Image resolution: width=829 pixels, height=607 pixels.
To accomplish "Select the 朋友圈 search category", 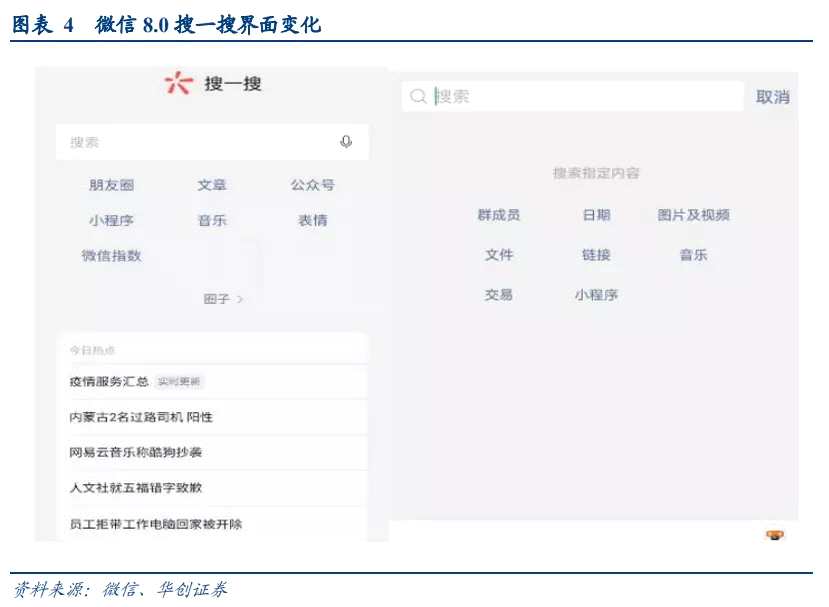I will pos(113,184).
